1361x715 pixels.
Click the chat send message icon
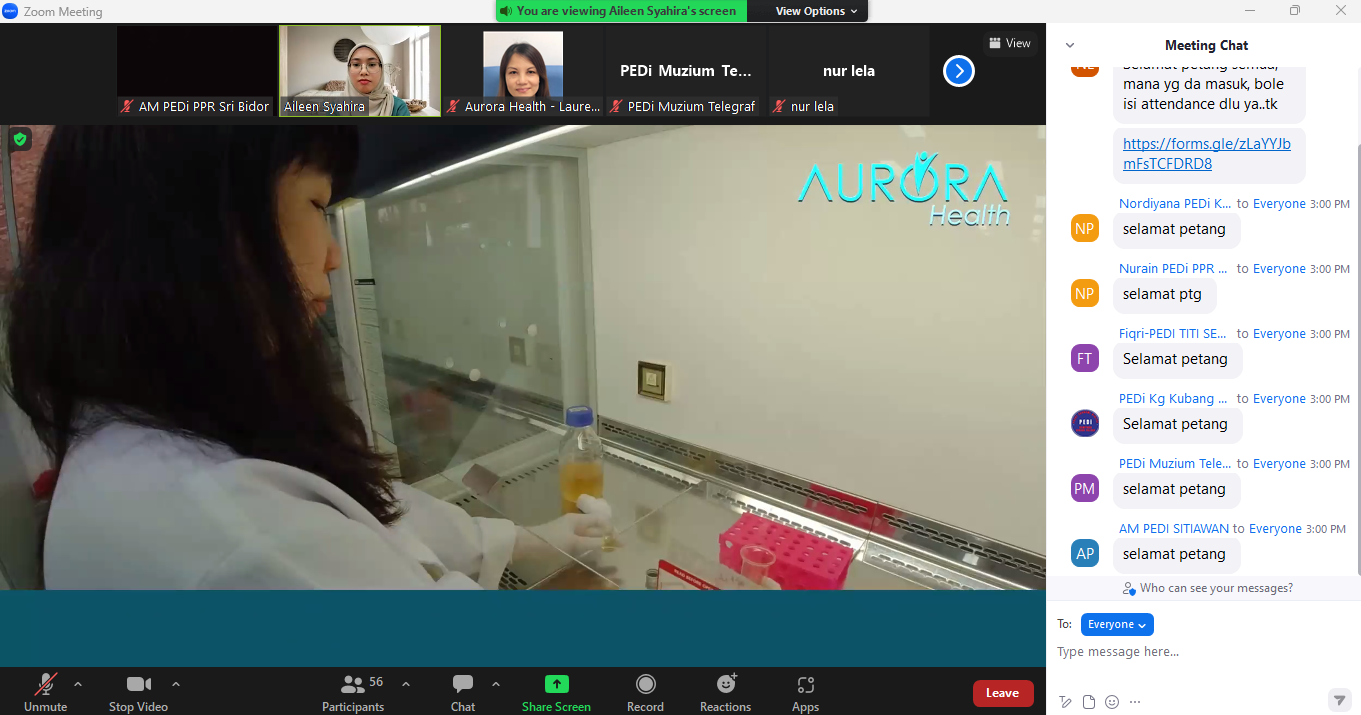1338,699
